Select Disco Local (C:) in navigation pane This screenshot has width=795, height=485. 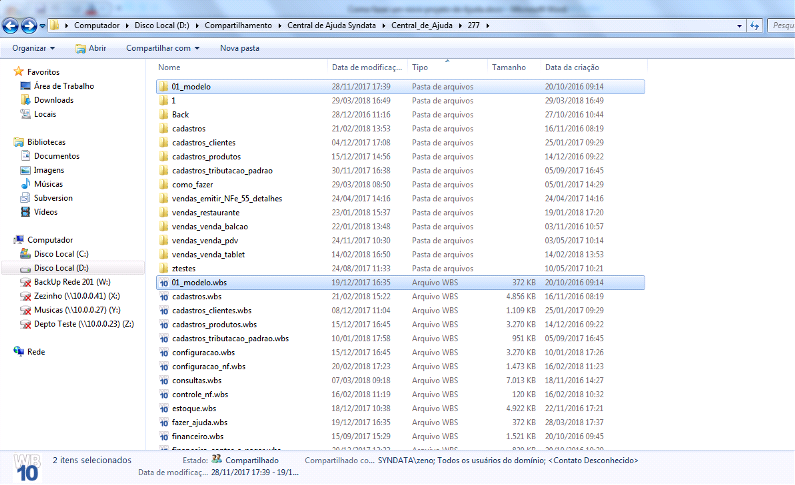click(60, 254)
